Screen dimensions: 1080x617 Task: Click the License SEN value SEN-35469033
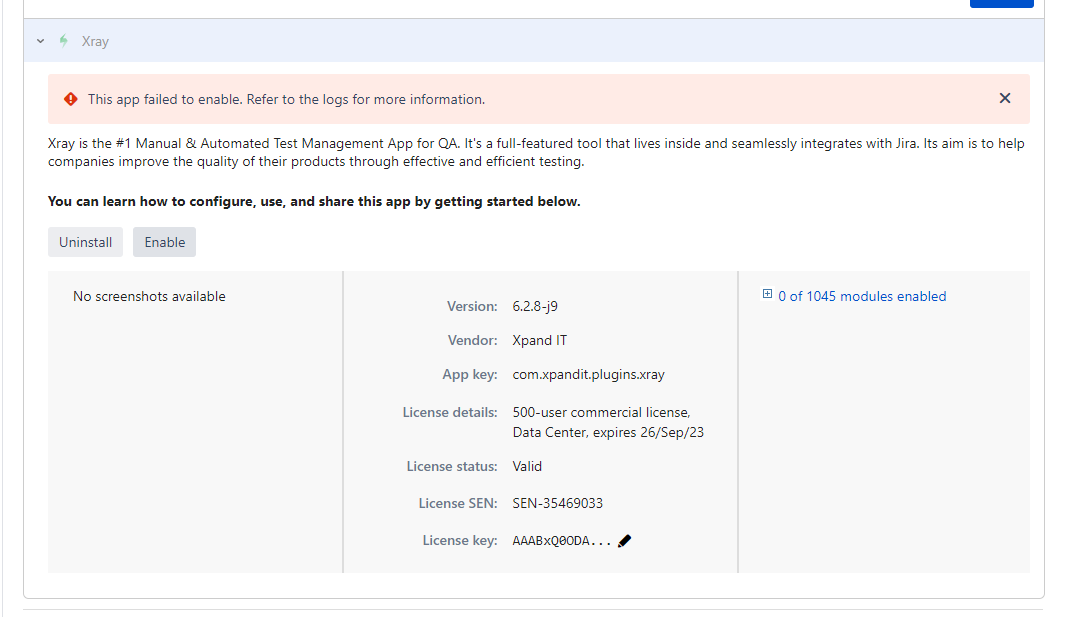click(557, 503)
